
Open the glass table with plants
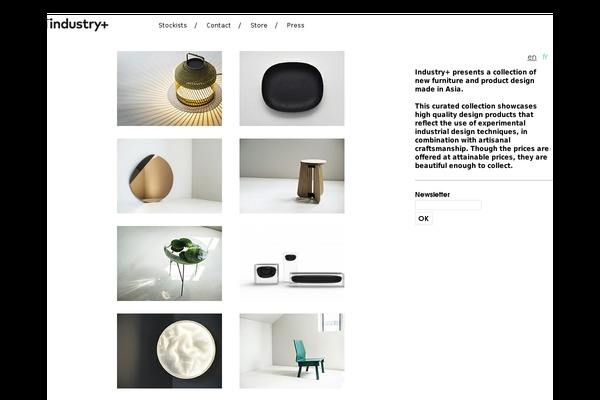point(170,263)
